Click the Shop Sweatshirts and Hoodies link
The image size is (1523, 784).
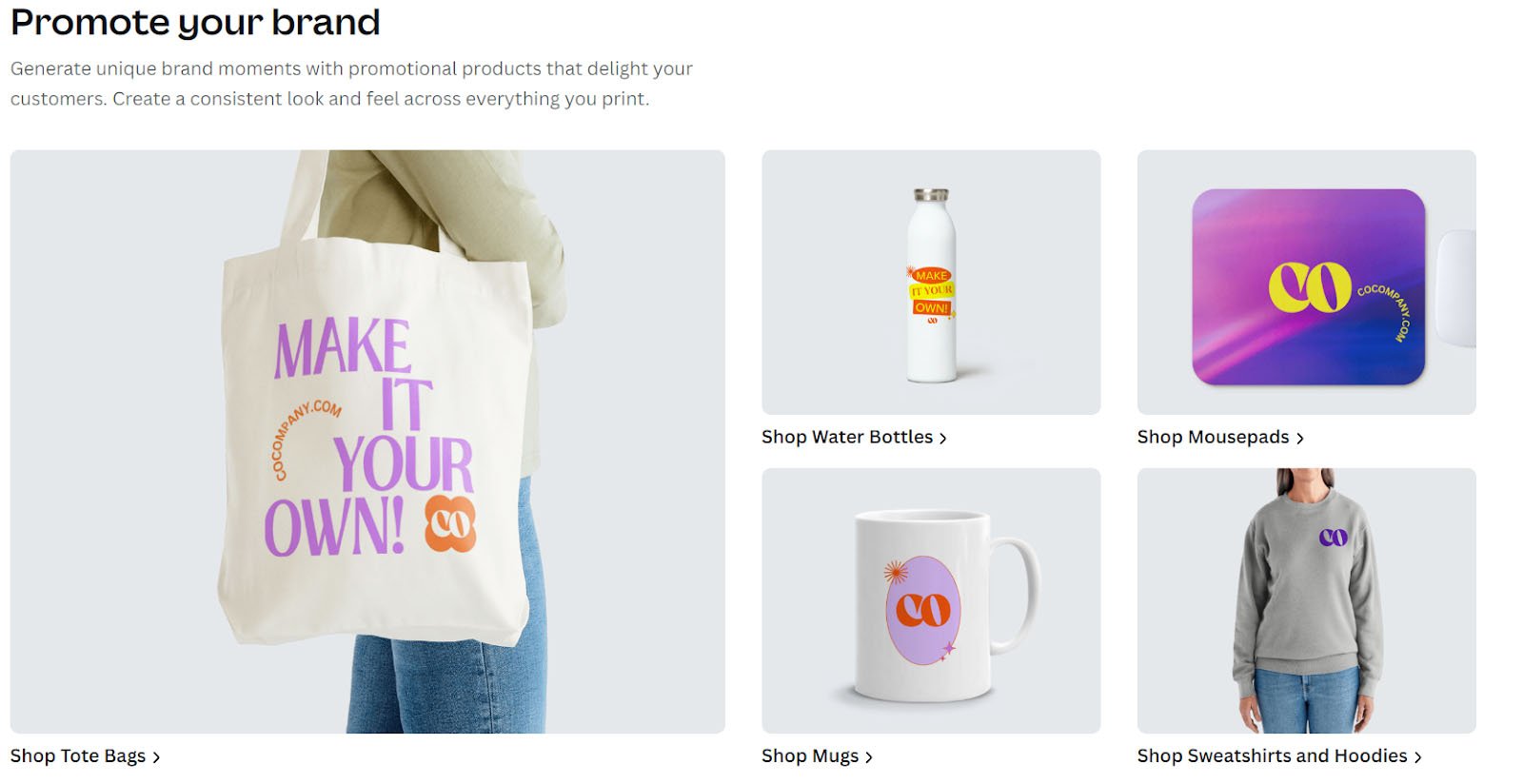[1279, 756]
